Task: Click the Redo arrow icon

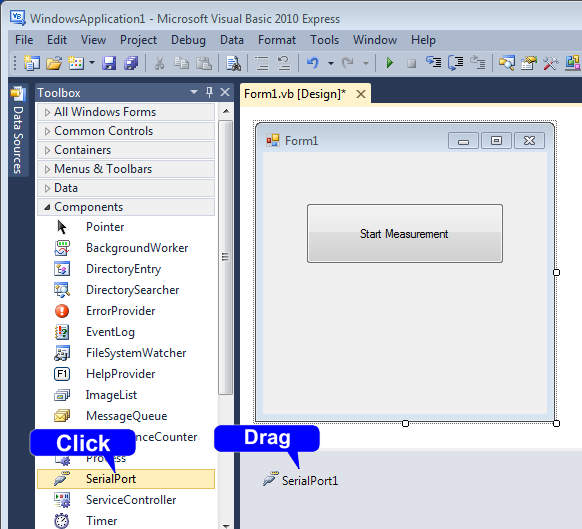Action: pos(348,63)
